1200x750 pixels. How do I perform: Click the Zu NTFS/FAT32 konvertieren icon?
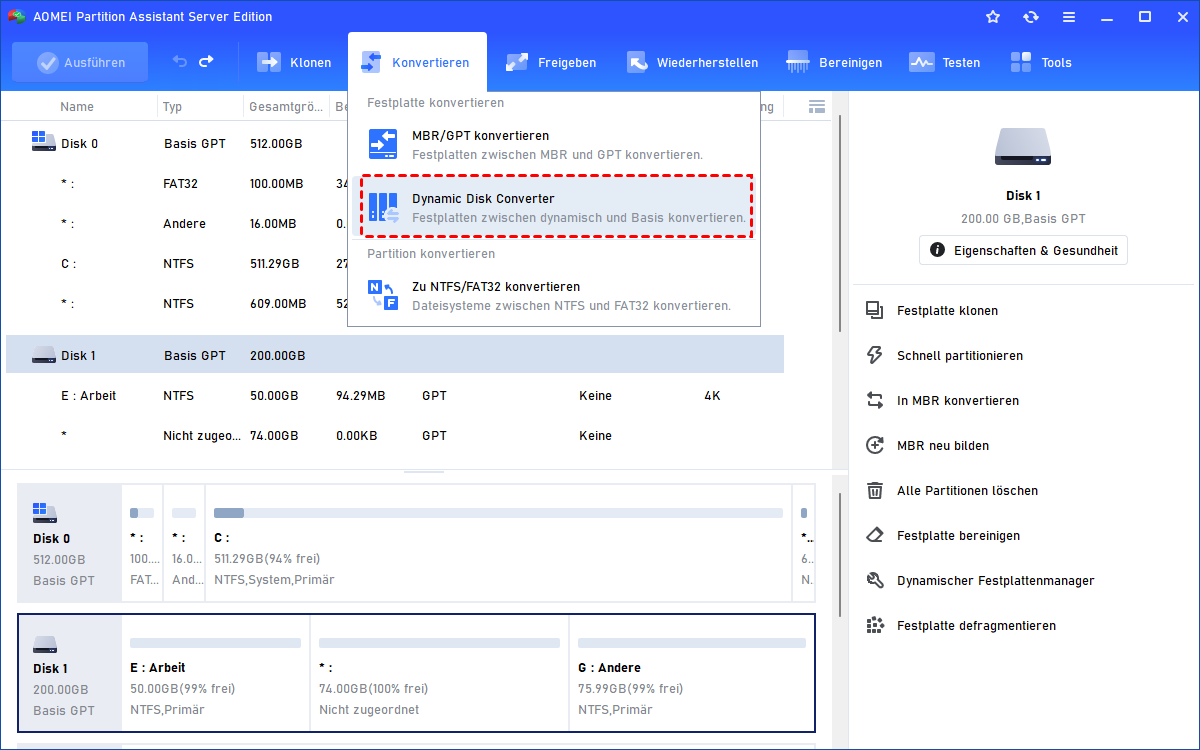383,296
